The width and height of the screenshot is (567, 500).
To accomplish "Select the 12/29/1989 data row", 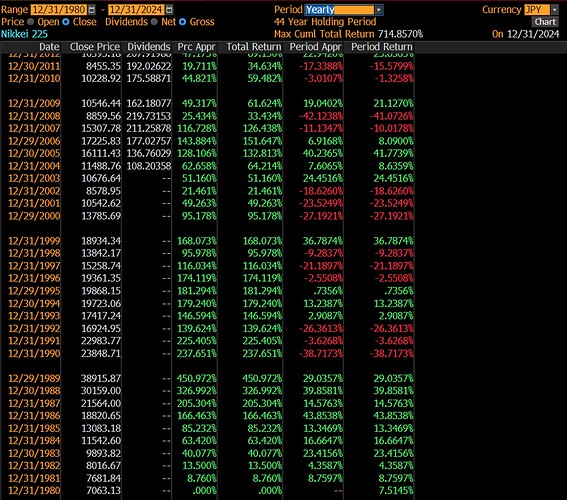I will (x=211, y=378).
